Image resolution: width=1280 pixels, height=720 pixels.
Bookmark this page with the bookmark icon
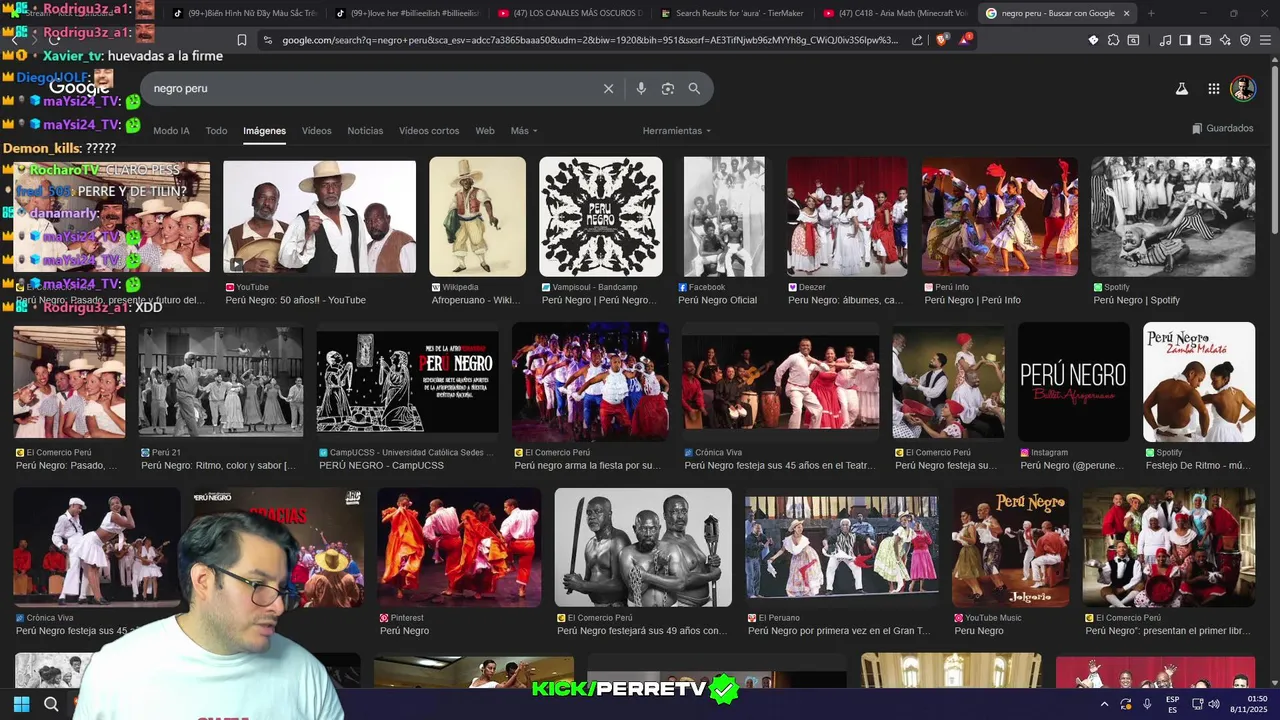coord(241,40)
